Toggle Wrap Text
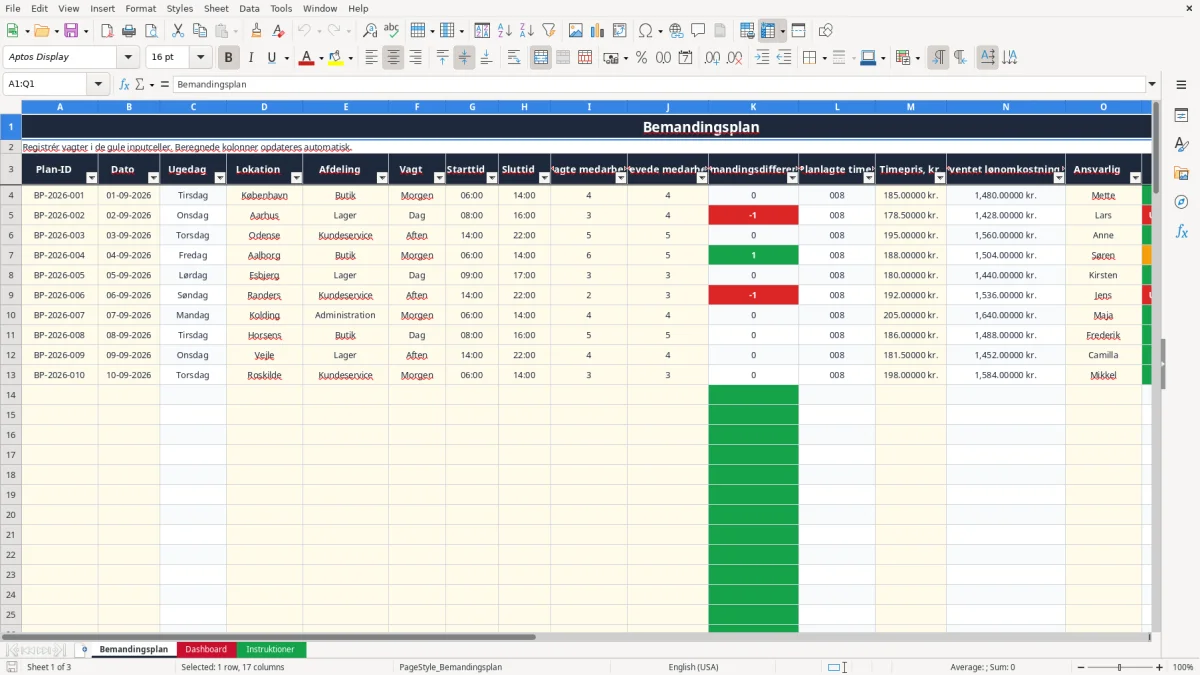This screenshot has height=675, width=1200. 514,58
